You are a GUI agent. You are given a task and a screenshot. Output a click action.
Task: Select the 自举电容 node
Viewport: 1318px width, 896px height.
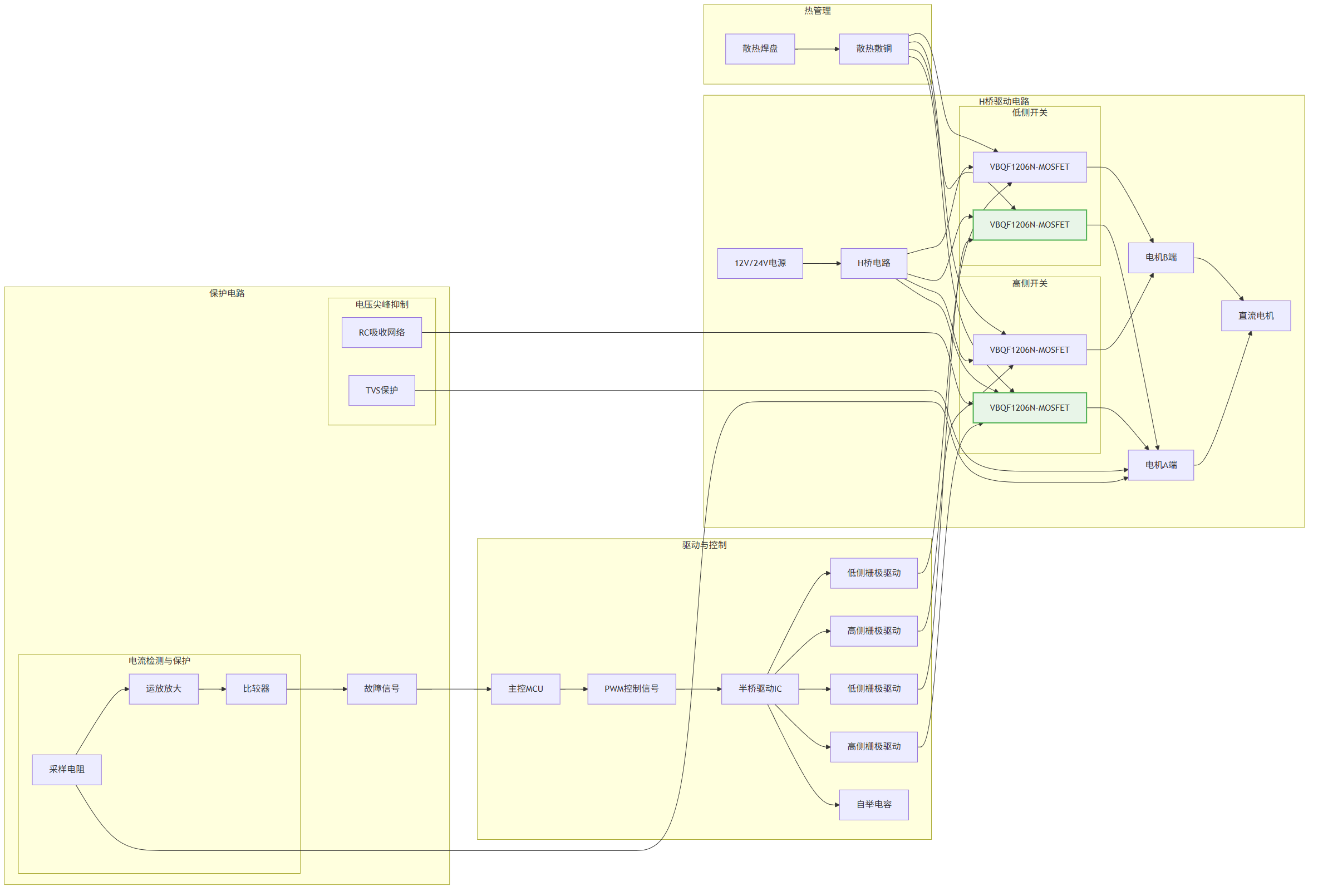tap(874, 805)
